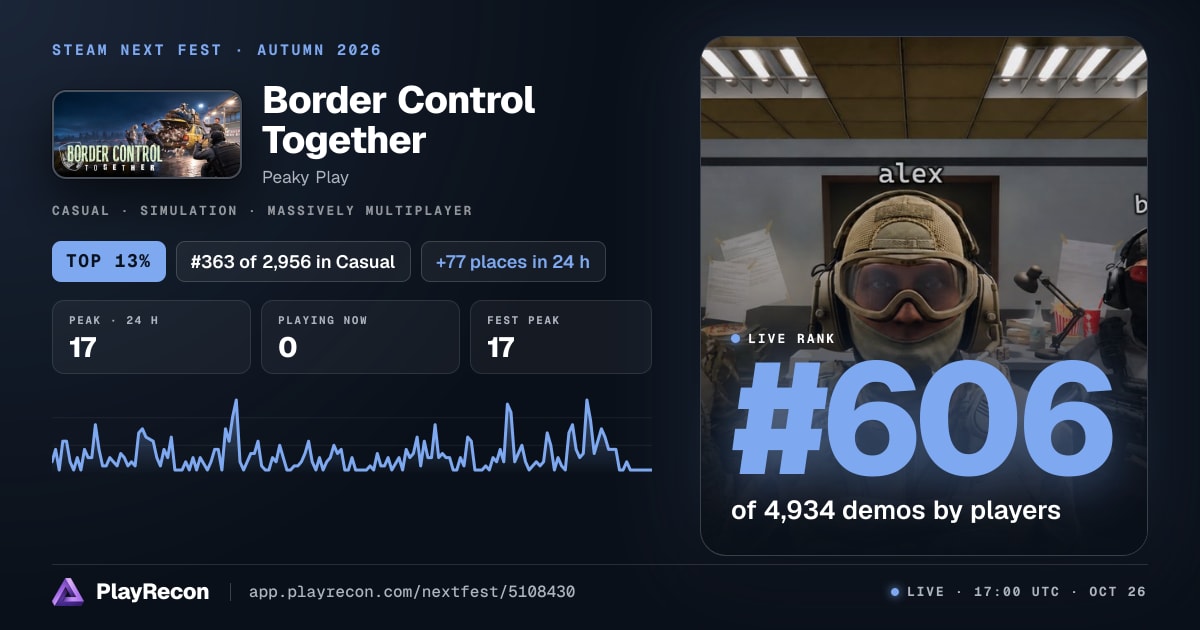Click the LIVE 17:00 UTC Oct 26 status

[x=1018, y=592]
